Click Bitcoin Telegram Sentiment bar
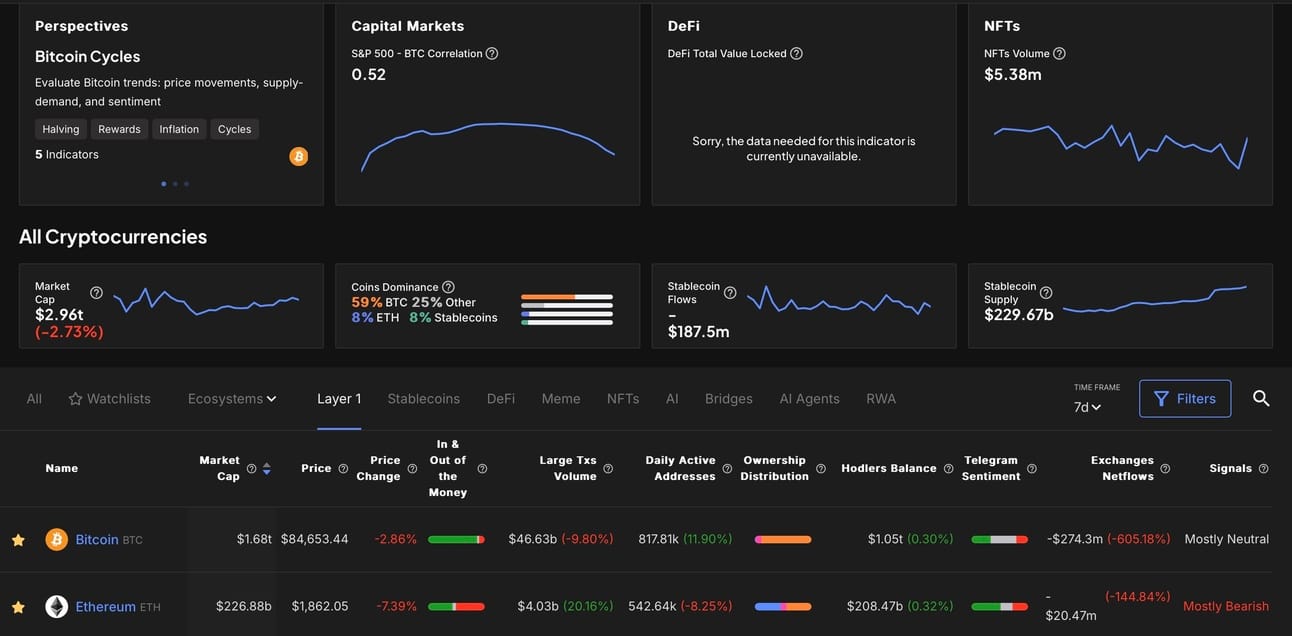This screenshot has height=636, width=1292. tap(1000, 539)
